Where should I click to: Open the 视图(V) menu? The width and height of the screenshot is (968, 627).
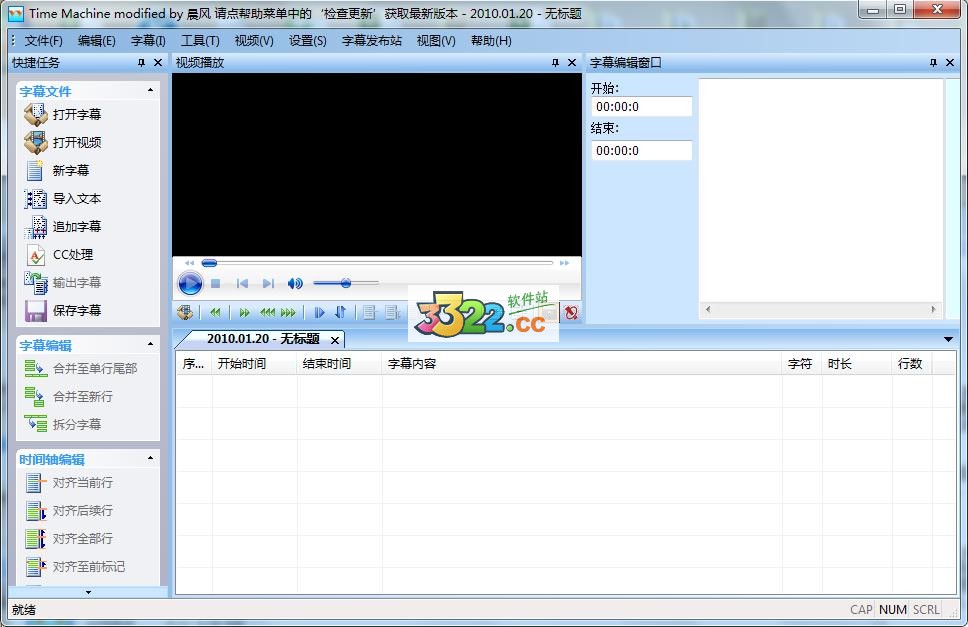pyautogui.click(x=436, y=41)
